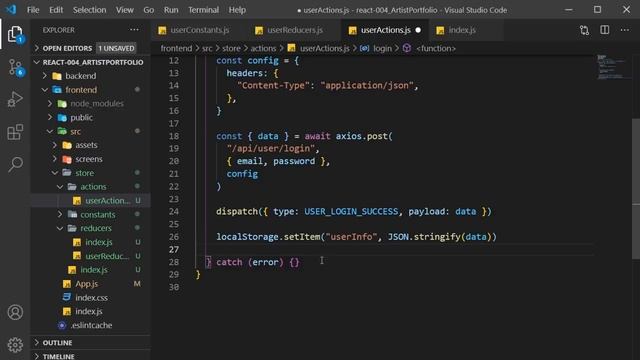Expand the constants folder

[x=91, y=214]
